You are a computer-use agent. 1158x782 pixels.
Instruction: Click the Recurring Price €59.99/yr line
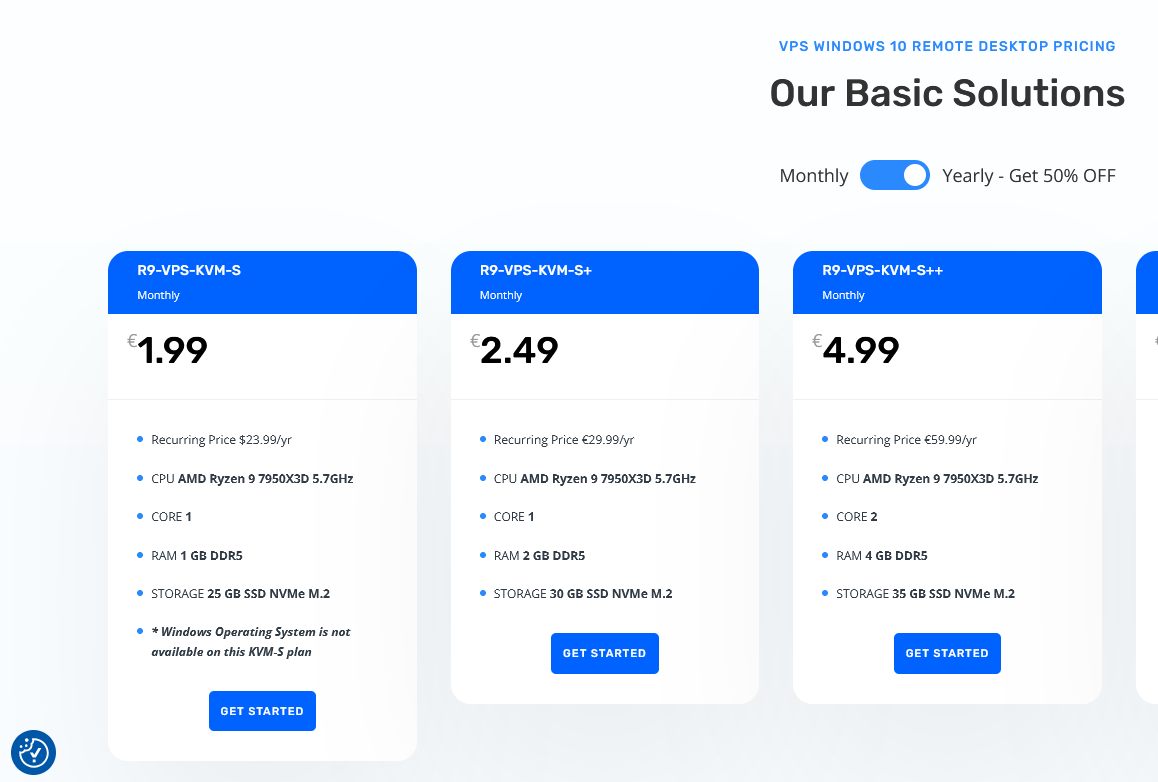[906, 439]
